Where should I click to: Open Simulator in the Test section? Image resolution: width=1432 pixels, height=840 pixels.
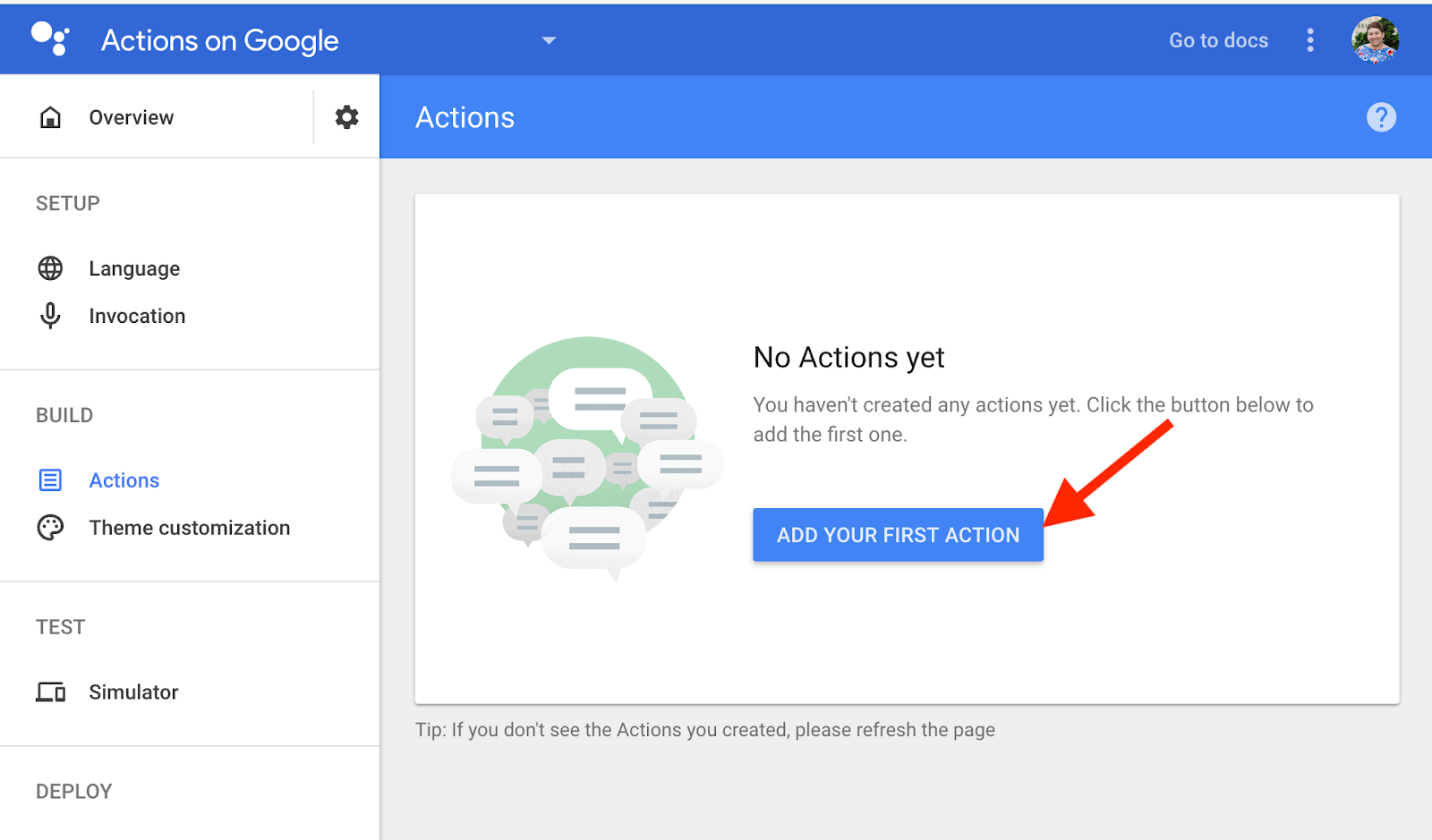[x=133, y=692]
